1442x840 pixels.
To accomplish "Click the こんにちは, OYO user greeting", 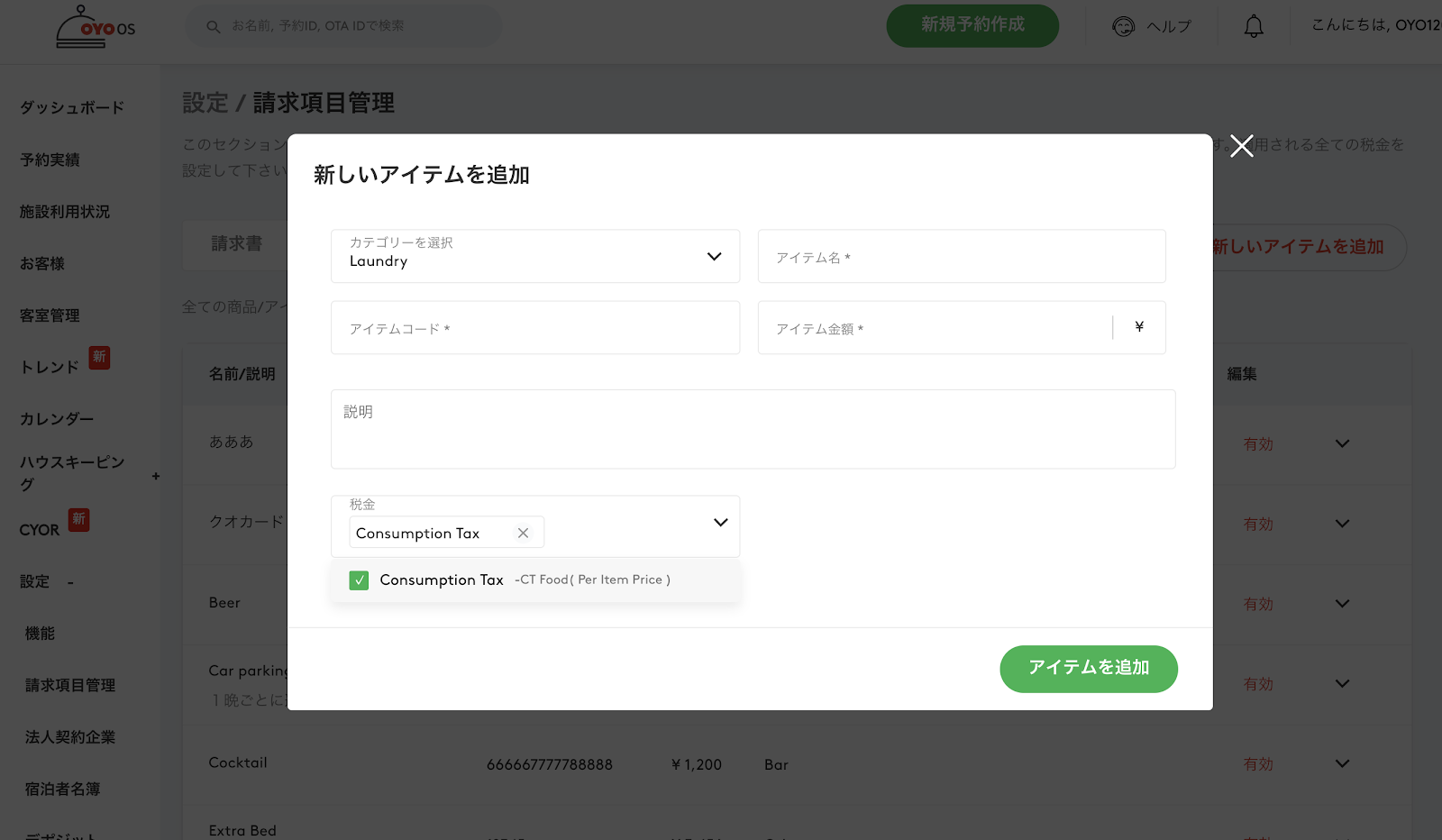I will pyautogui.click(x=1376, y=25).
